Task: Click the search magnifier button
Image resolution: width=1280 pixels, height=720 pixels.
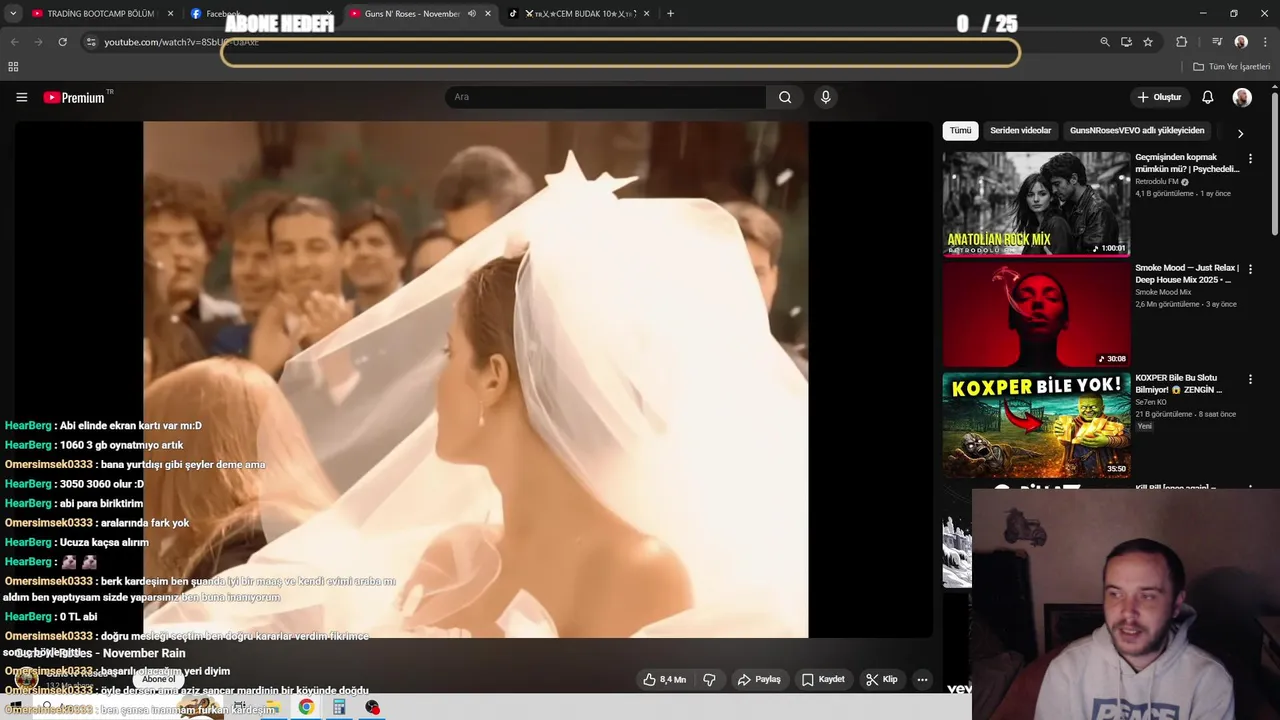Action: coord(785,97)
